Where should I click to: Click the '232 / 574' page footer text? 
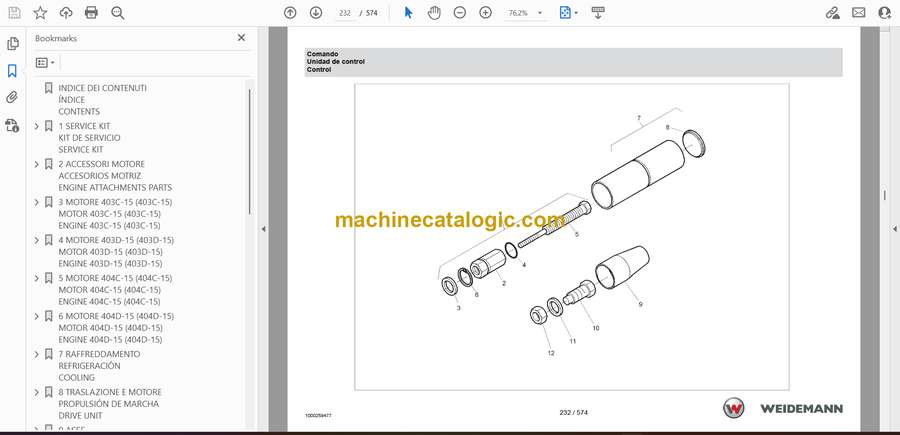(573, 413)
